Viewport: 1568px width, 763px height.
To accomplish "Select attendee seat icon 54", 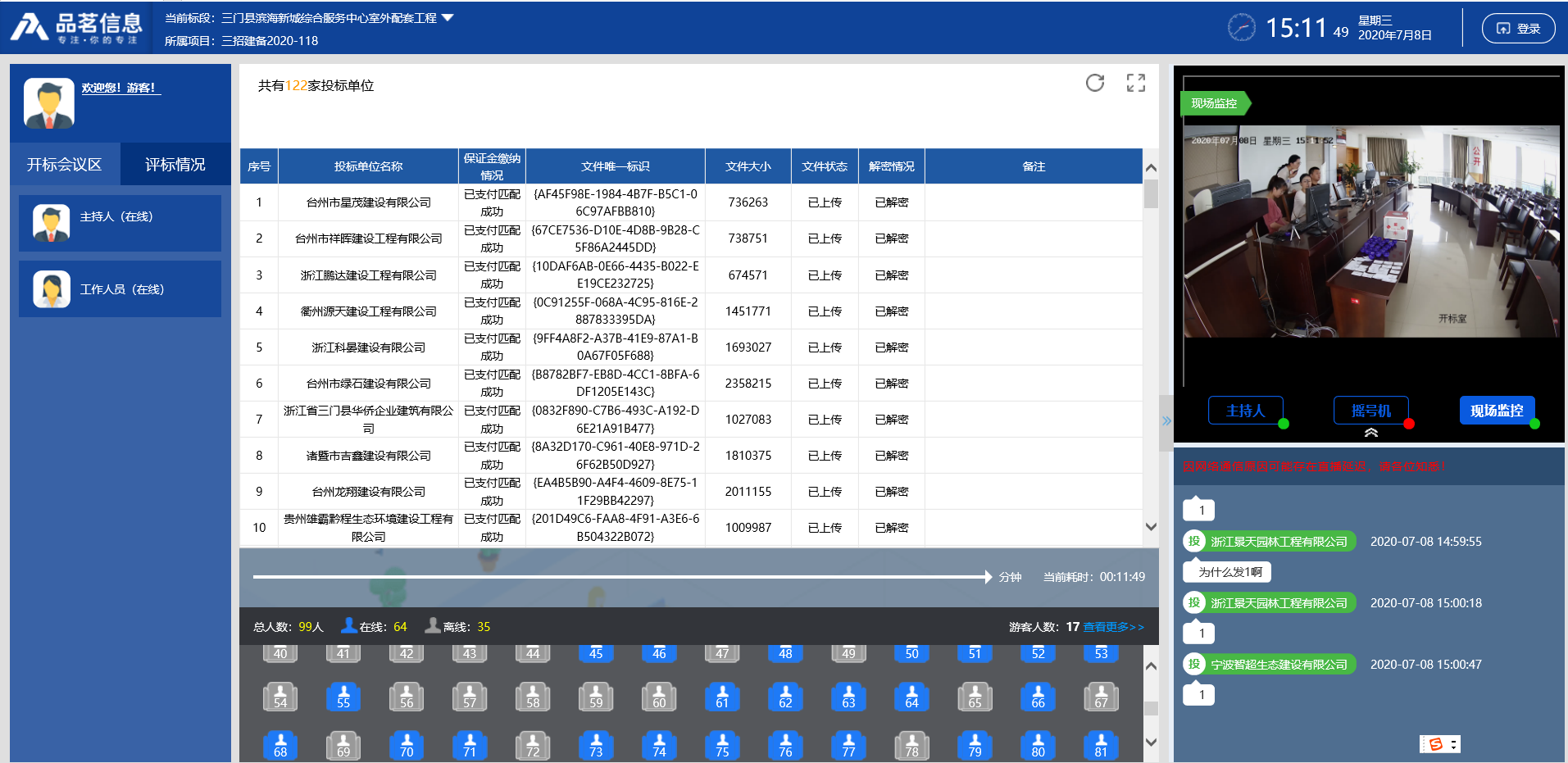I will point(280,697).
